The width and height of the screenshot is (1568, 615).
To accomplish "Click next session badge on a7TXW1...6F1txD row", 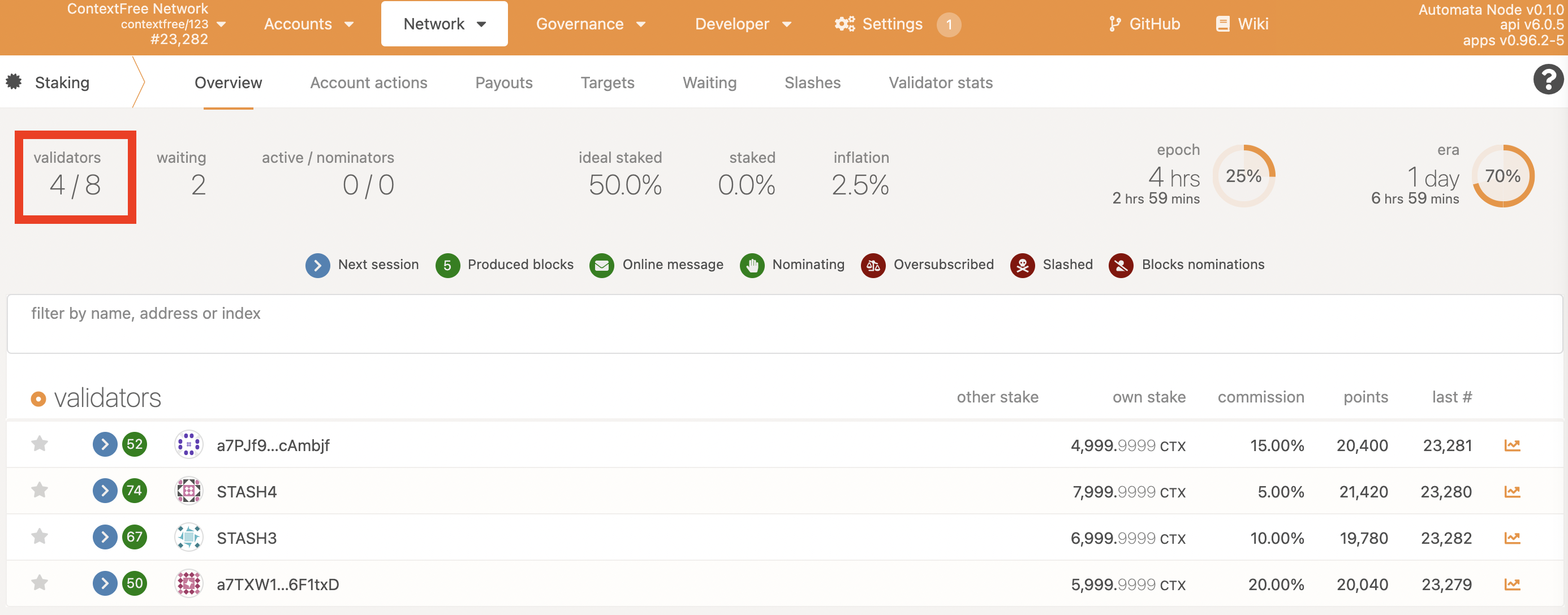I will click(105, 583).
